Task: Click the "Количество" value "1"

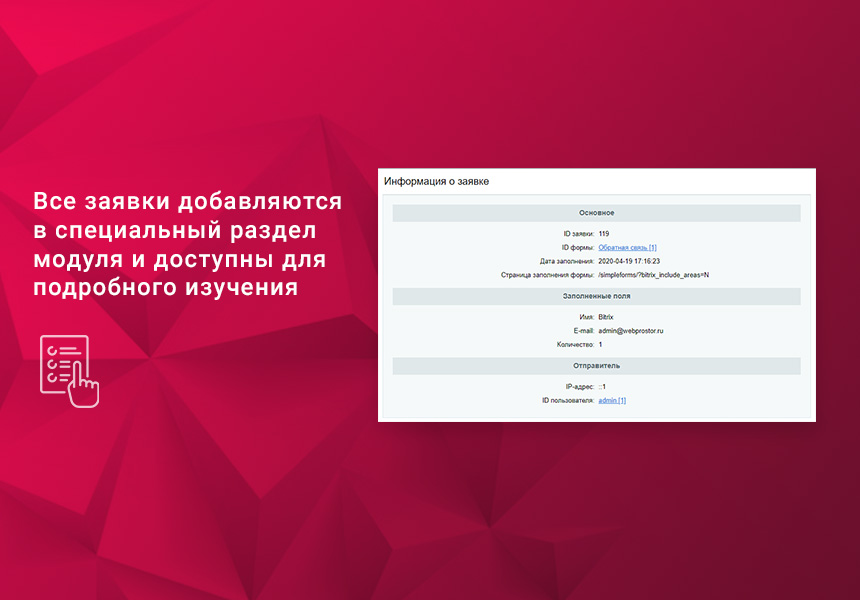Action: coord(600,344)
